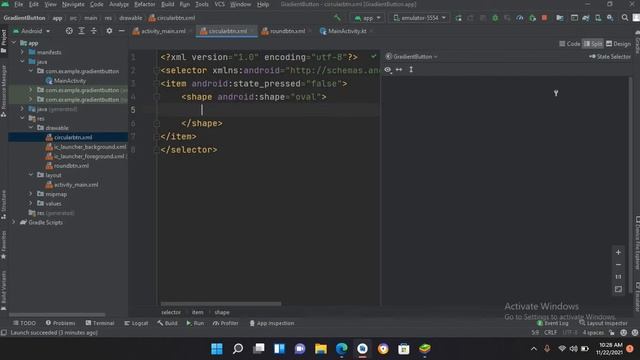Click the green Debug bug icon
Screen dimensions: 640x360
coord(495,18)
